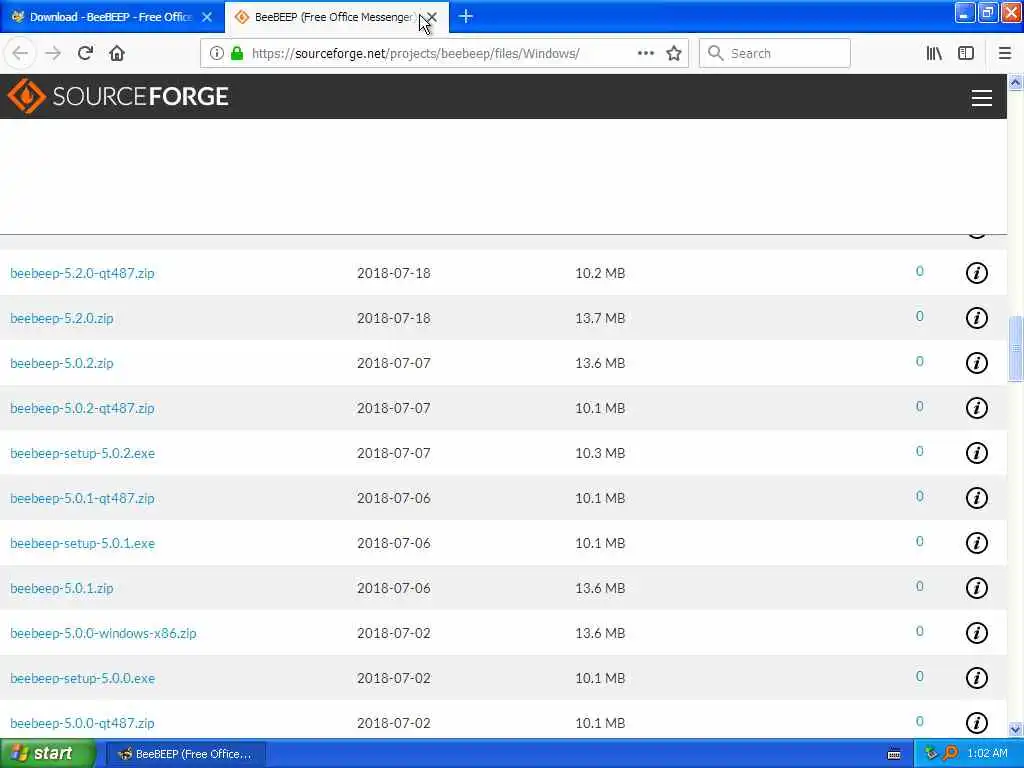Download beebeep-5.0.0-windows-x86.zip

103,633
